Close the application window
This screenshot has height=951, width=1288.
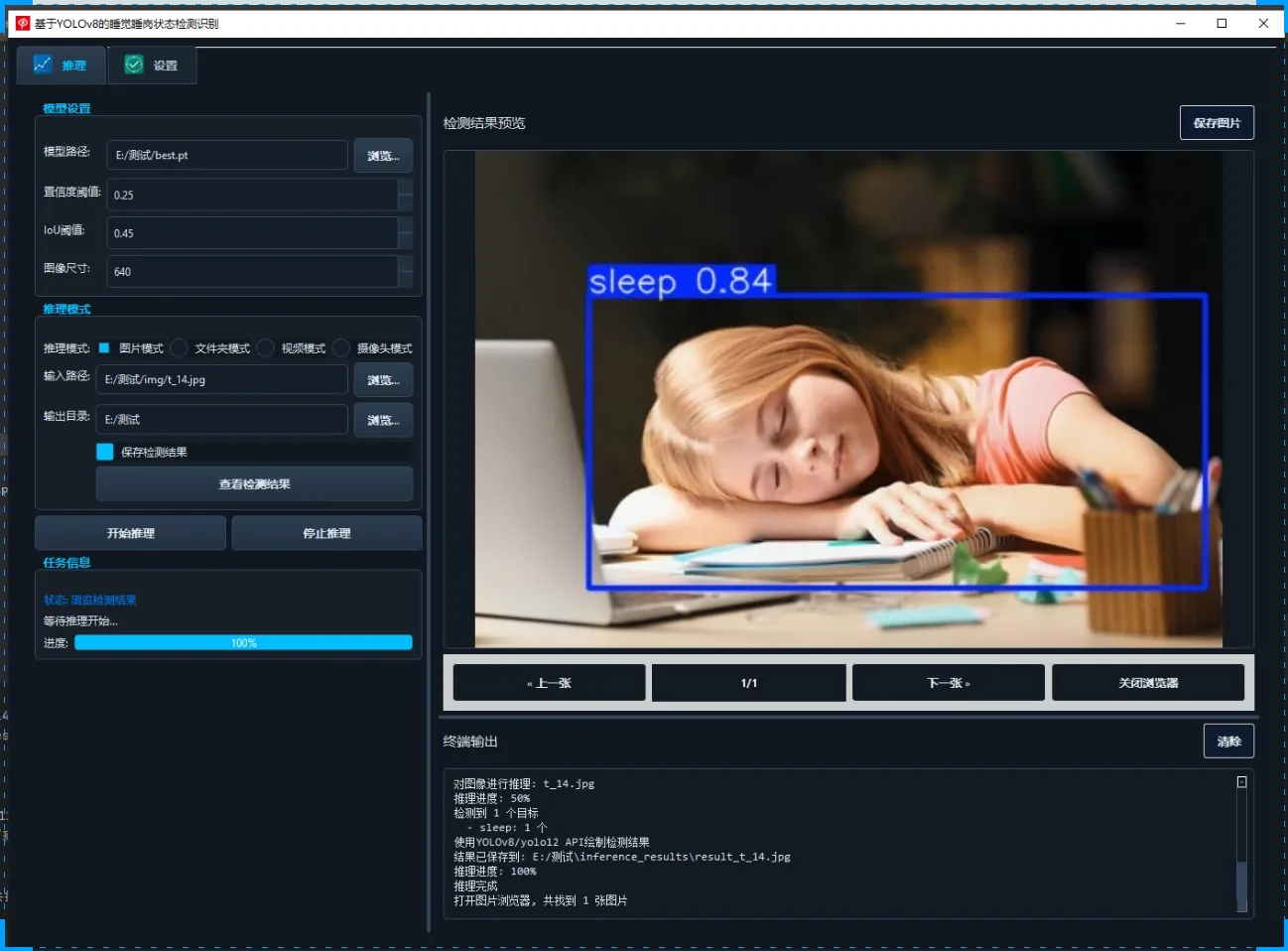[x=1263, y=23]
